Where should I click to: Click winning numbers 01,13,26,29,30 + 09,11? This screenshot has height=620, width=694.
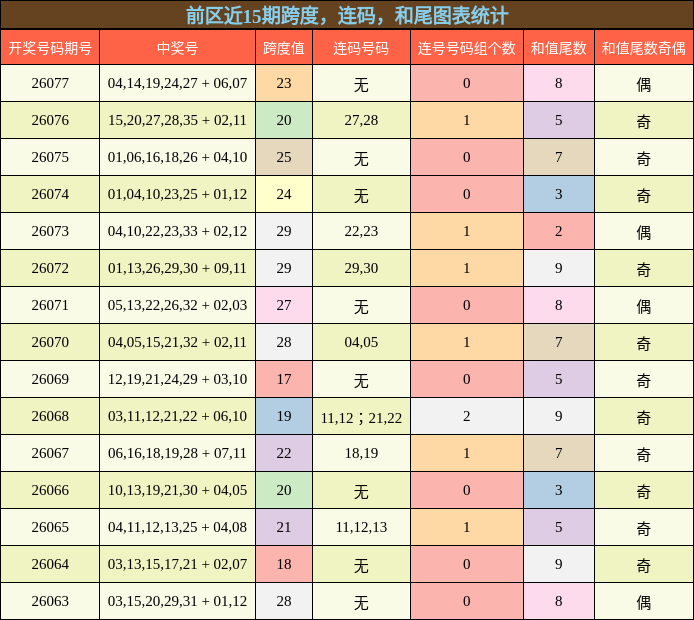pyautogui.click(x=177, y=268)
